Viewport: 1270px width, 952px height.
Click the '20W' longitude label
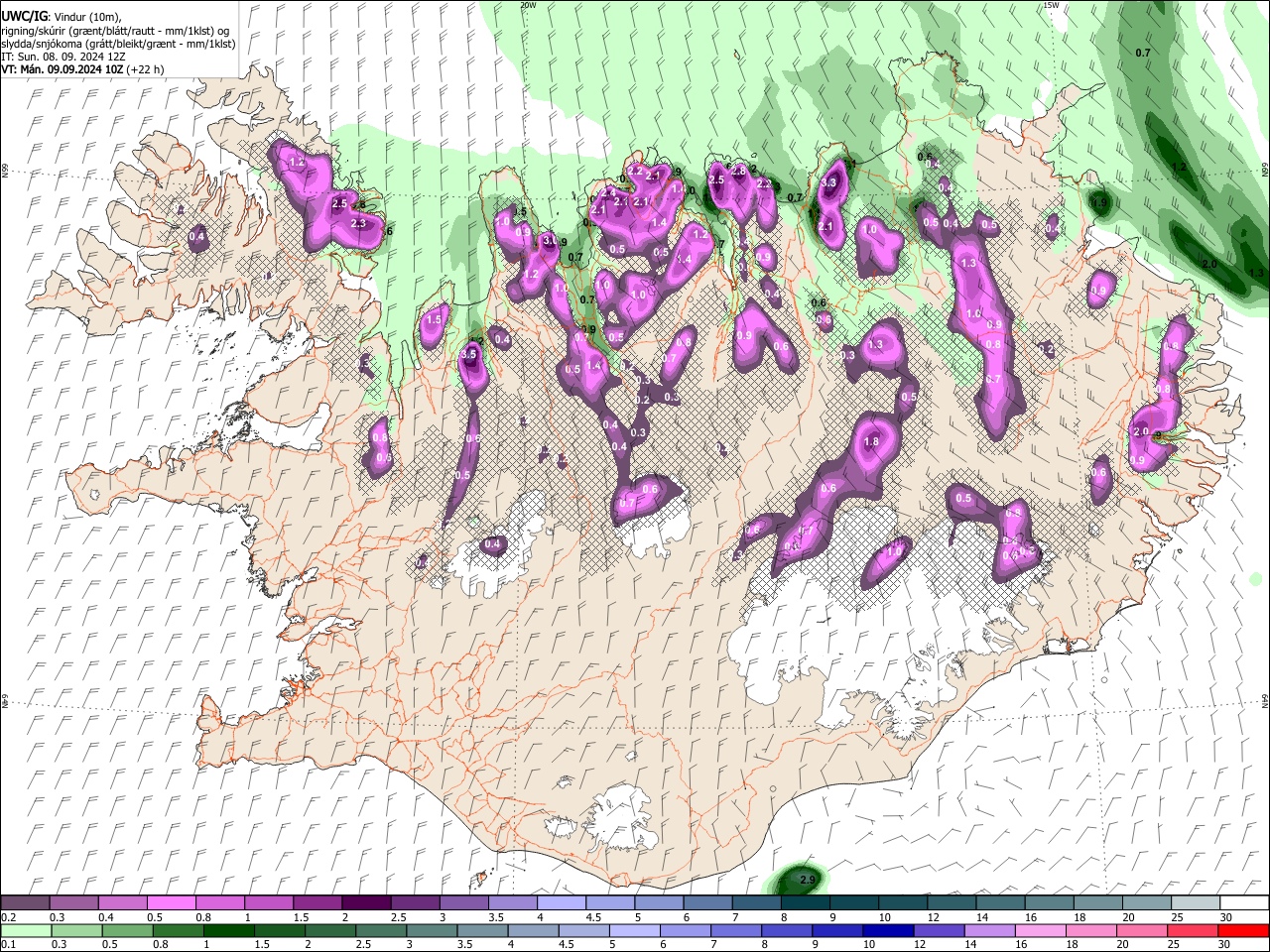528,5
